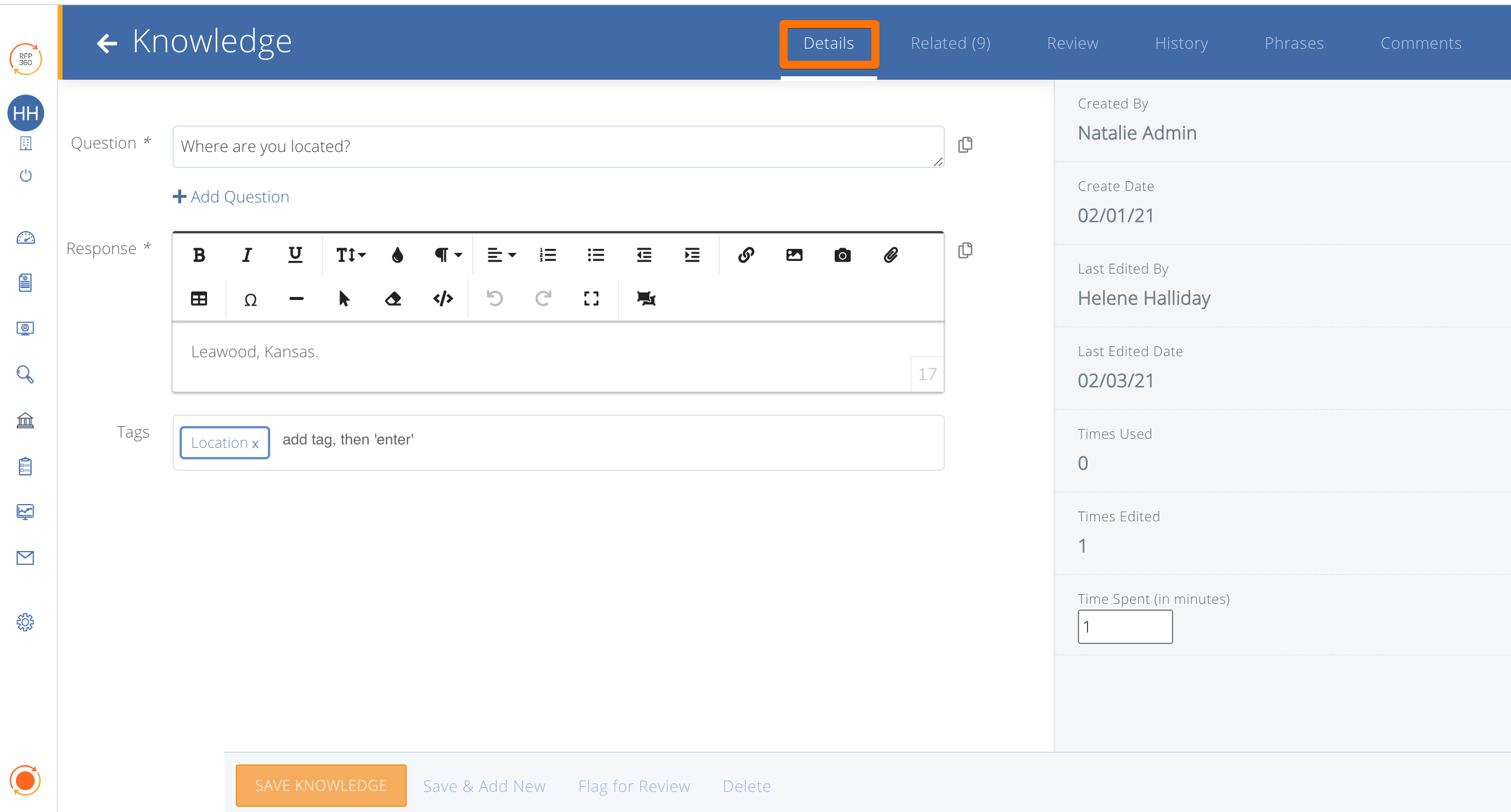Click the Bold formatting icon
1511x812 pixels.
pyautogui.click(x=199, y=255)
